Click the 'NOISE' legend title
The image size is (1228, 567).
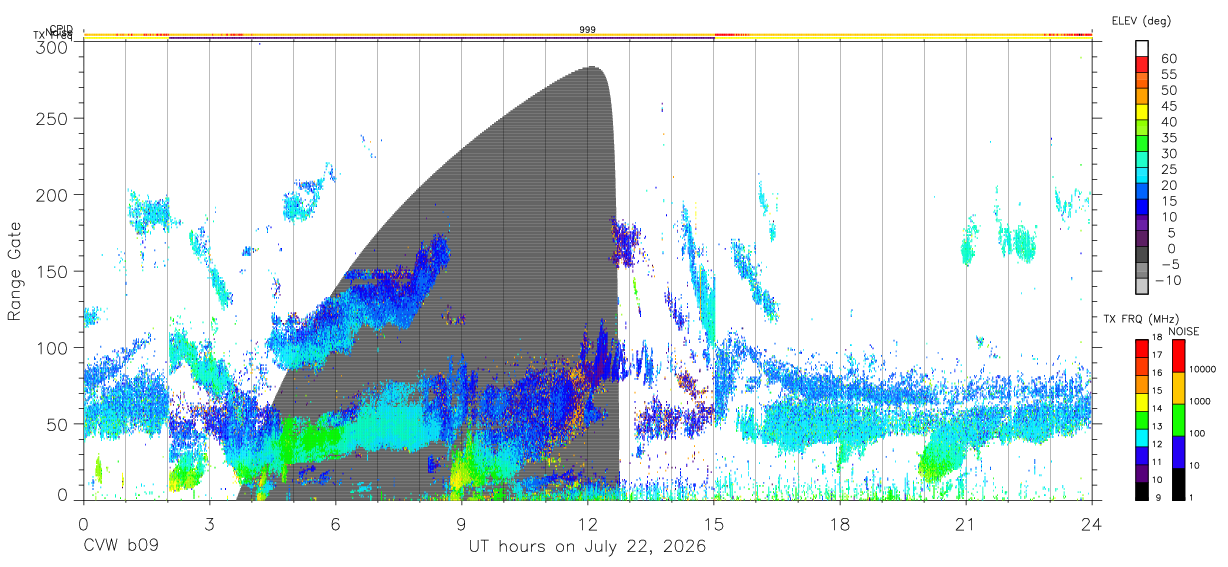point(1183,331)
